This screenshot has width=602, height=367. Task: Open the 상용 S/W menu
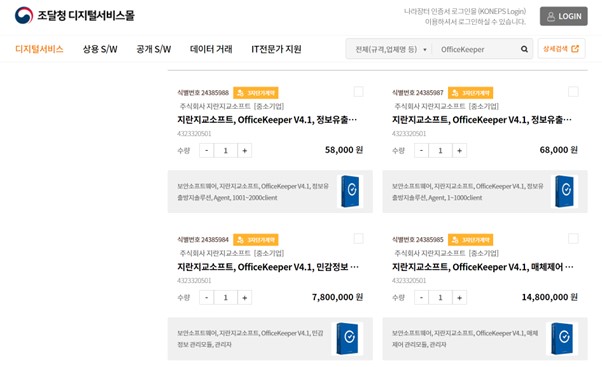click(x=100, y=49)
